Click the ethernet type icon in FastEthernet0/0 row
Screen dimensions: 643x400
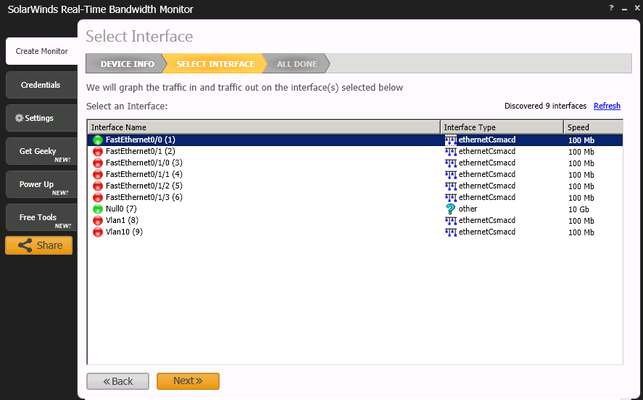pyautogui.click(x=451, y=140)
